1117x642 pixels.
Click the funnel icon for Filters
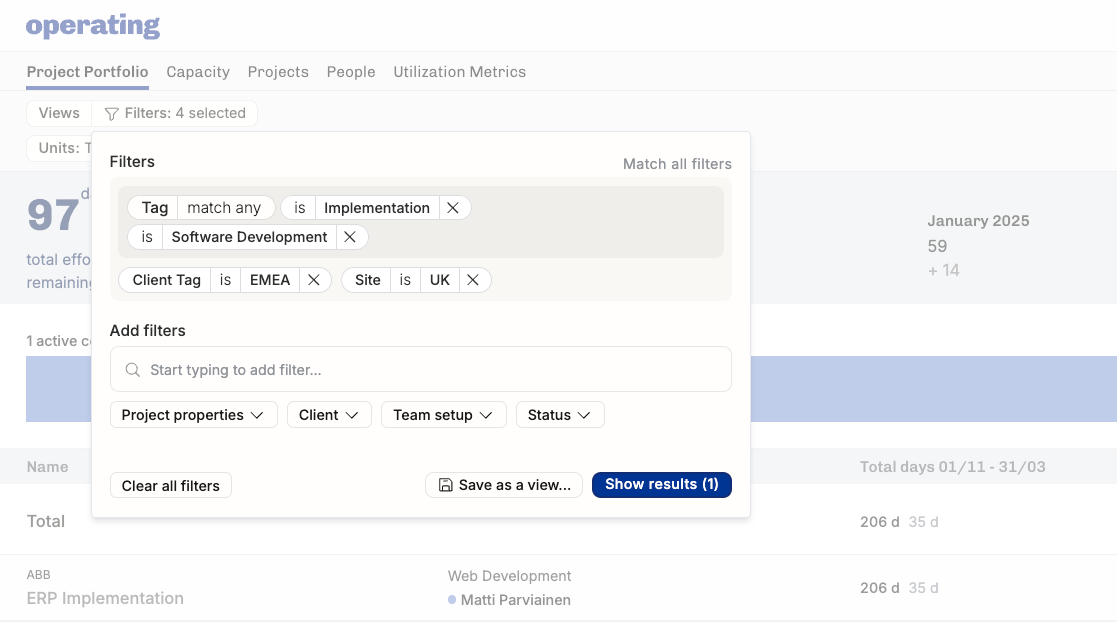[112, 114]
